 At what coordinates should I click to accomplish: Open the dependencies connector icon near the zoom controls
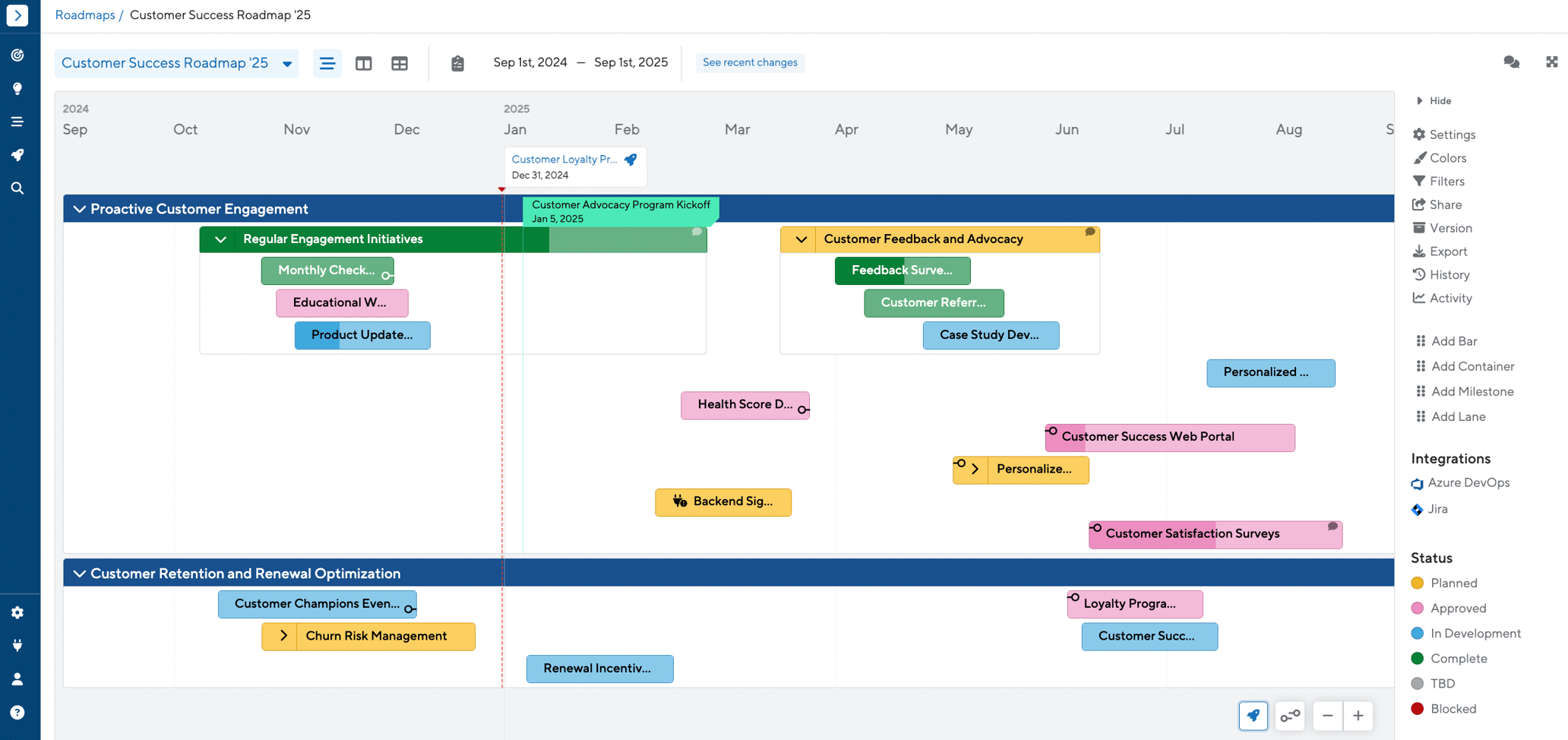(1289, 715)
